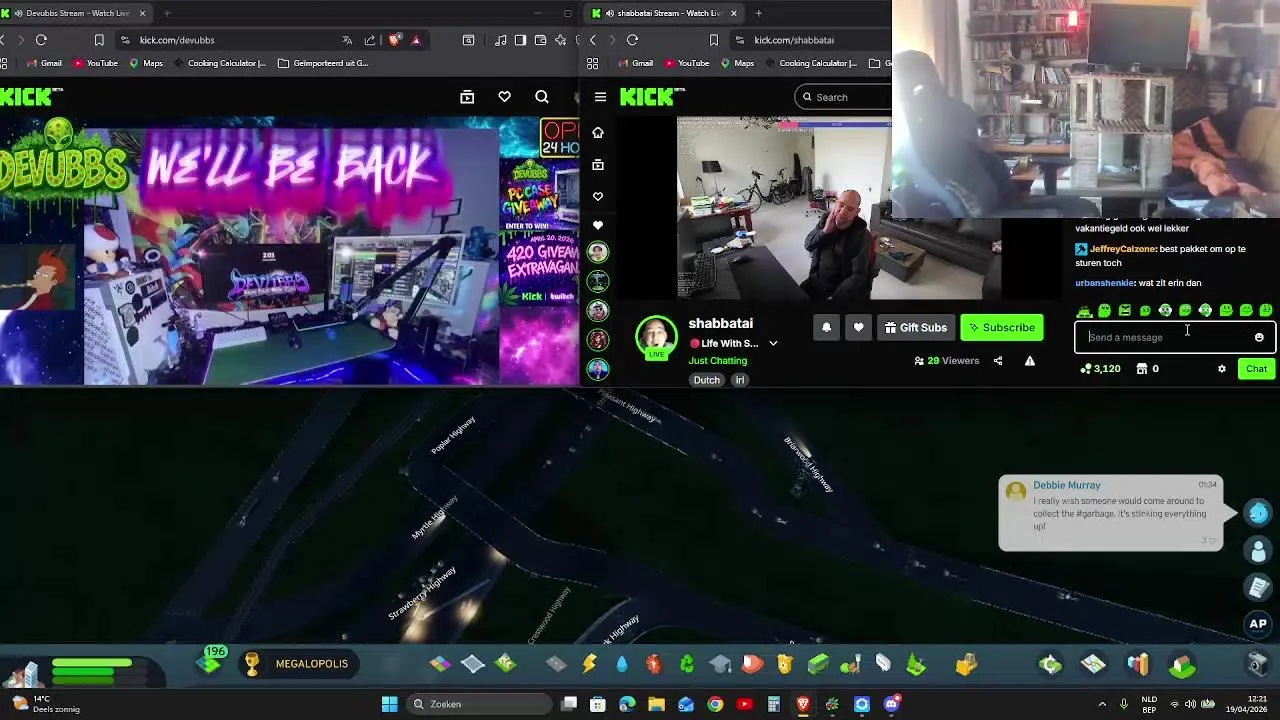Open translate page icon in Devubbs address bar

[346, 40]
